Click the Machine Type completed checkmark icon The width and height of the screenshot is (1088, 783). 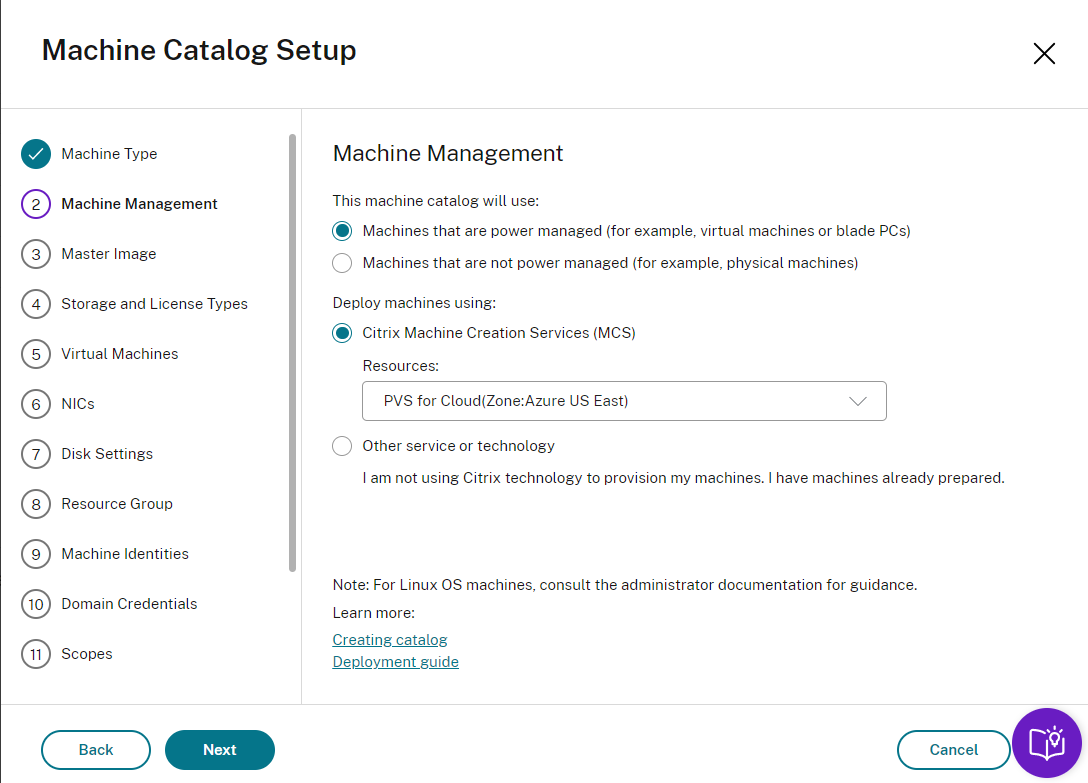pyautogui.click(x=36, y=154)
